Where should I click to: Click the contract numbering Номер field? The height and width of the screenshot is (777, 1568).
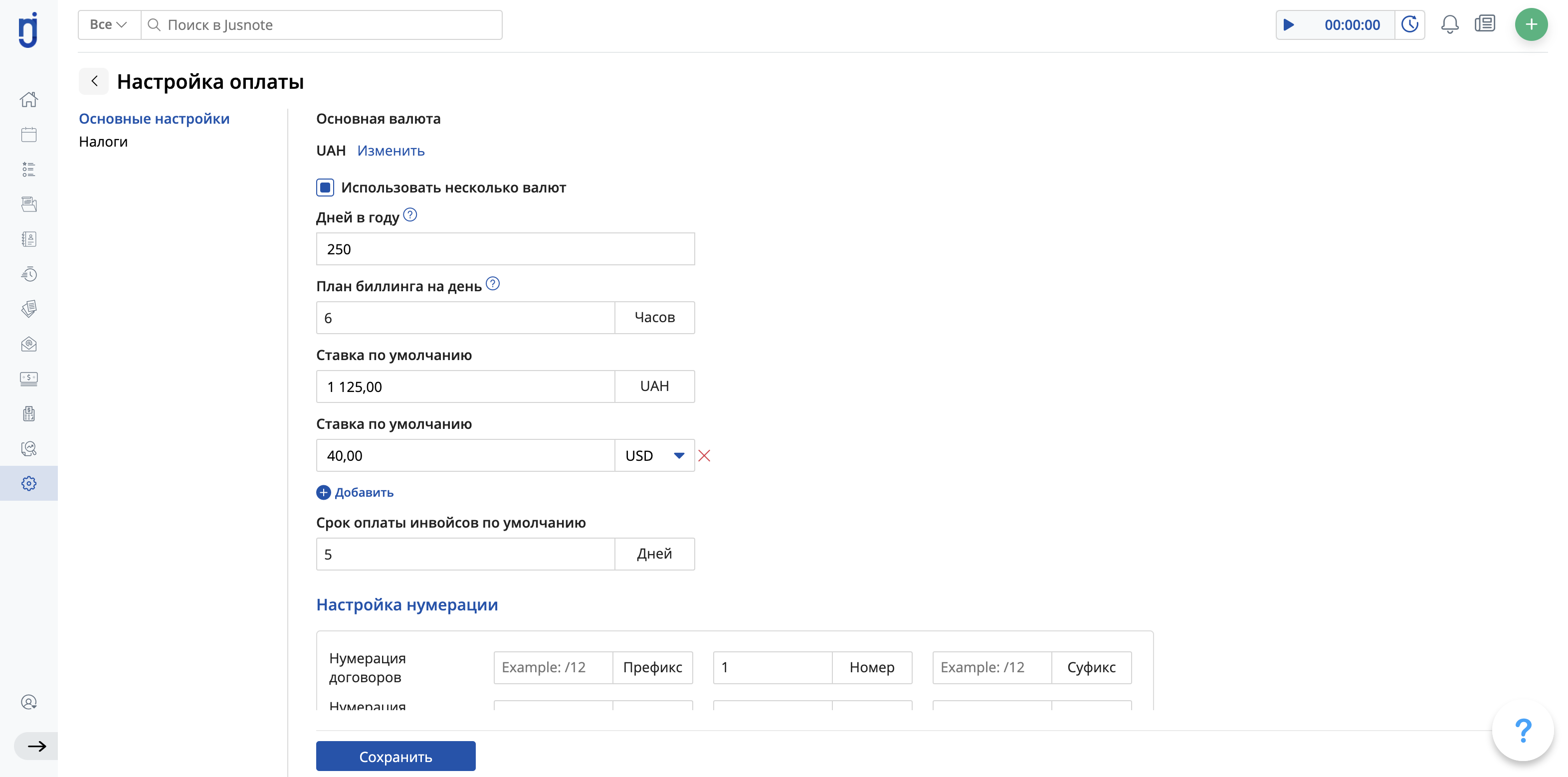(773, 667)
